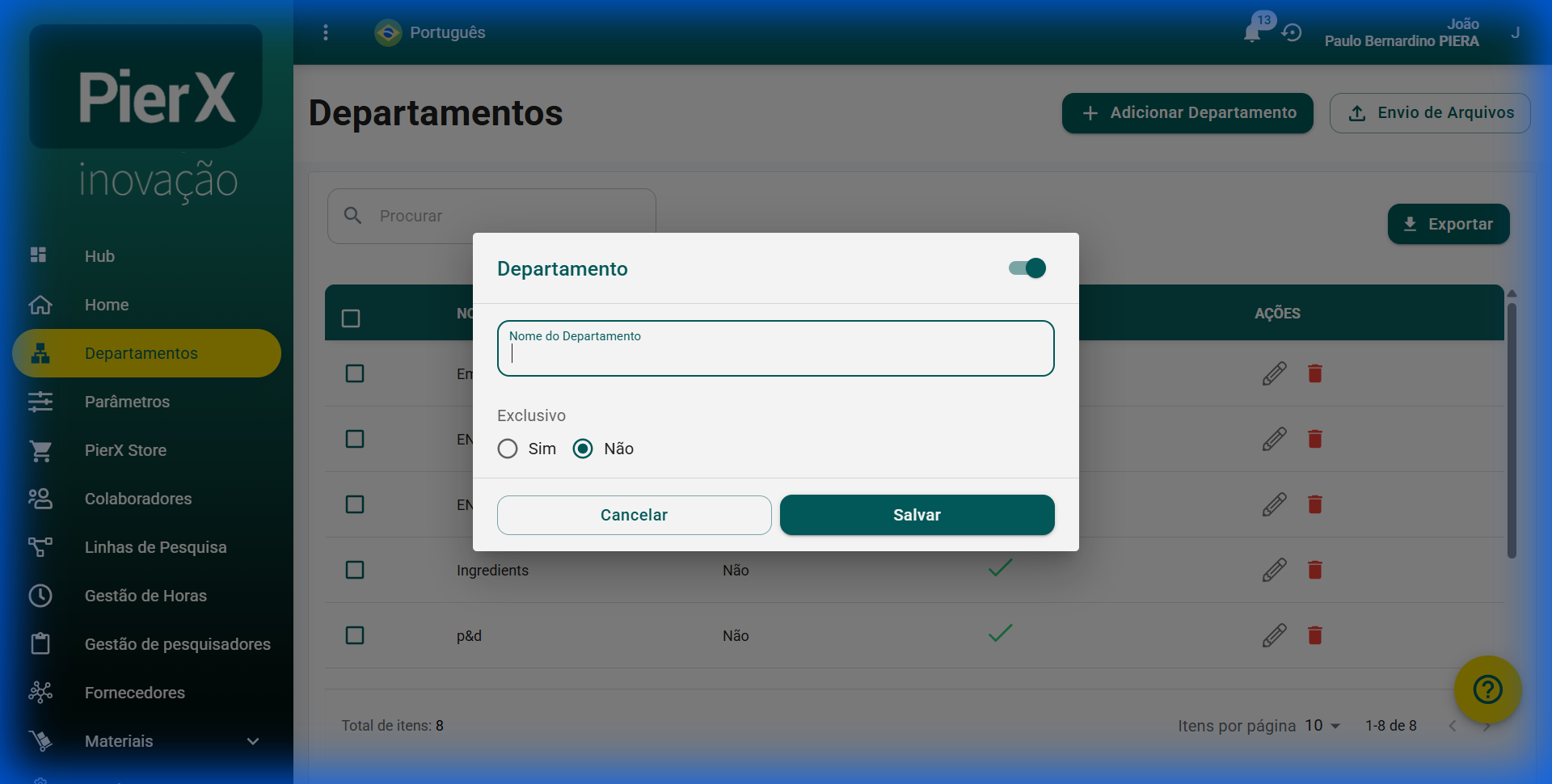Viewport: 1552px width, 784px height.
Task: Click the attachment paperclip on the Ingredients row
Action: pos(1275,570)
